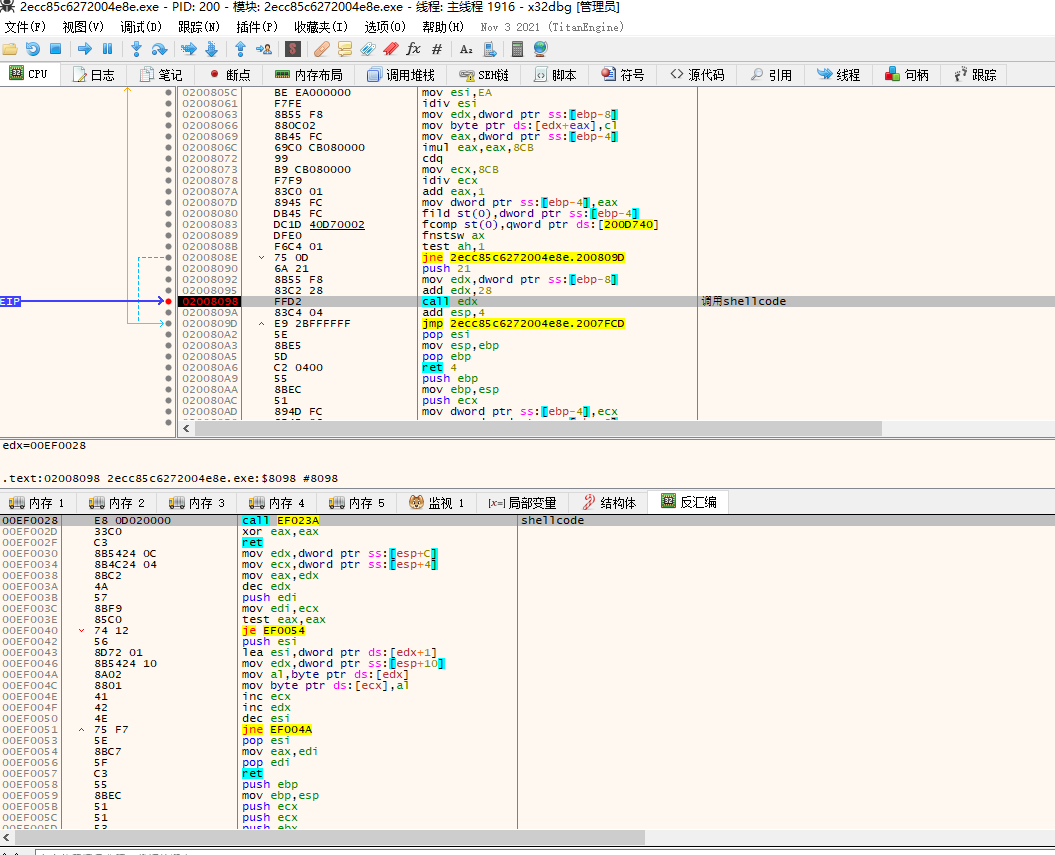Open the patches bandage icon
Viewport: 1055px width, 855px height.
[x=322, y=49]
